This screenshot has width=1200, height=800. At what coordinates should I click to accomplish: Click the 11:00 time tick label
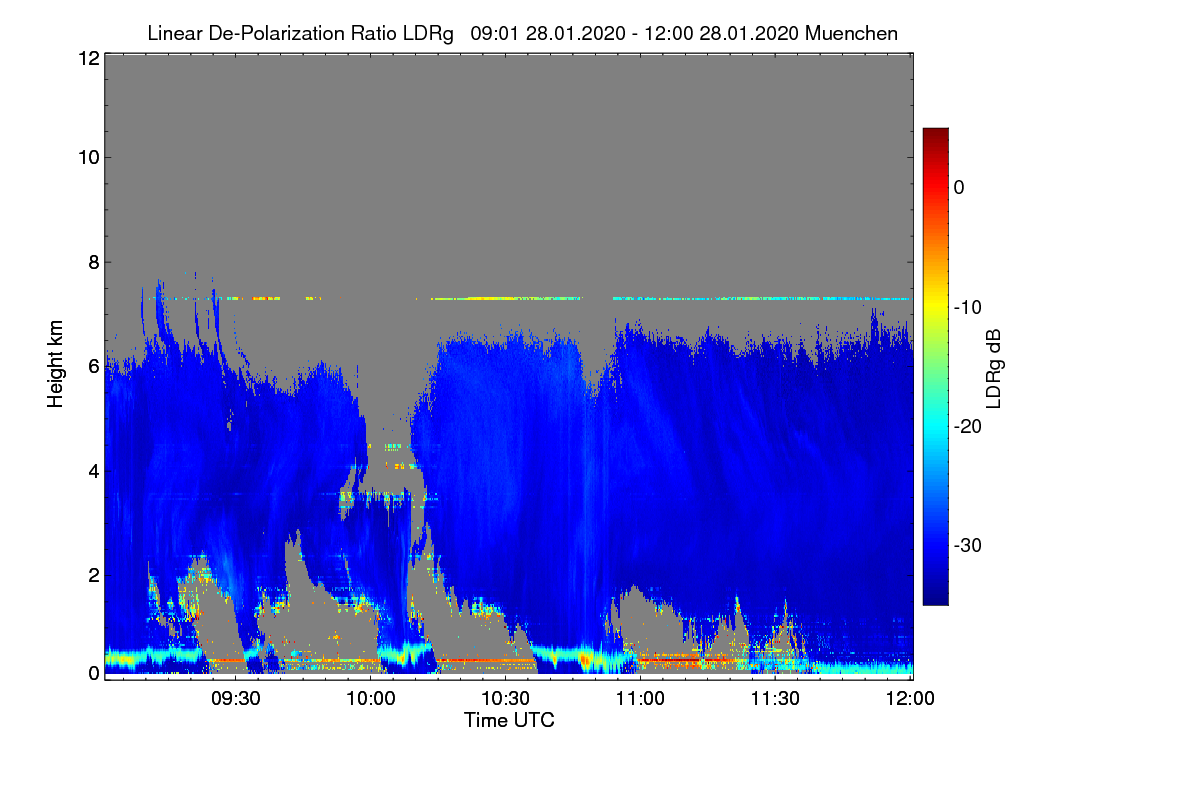640,698
